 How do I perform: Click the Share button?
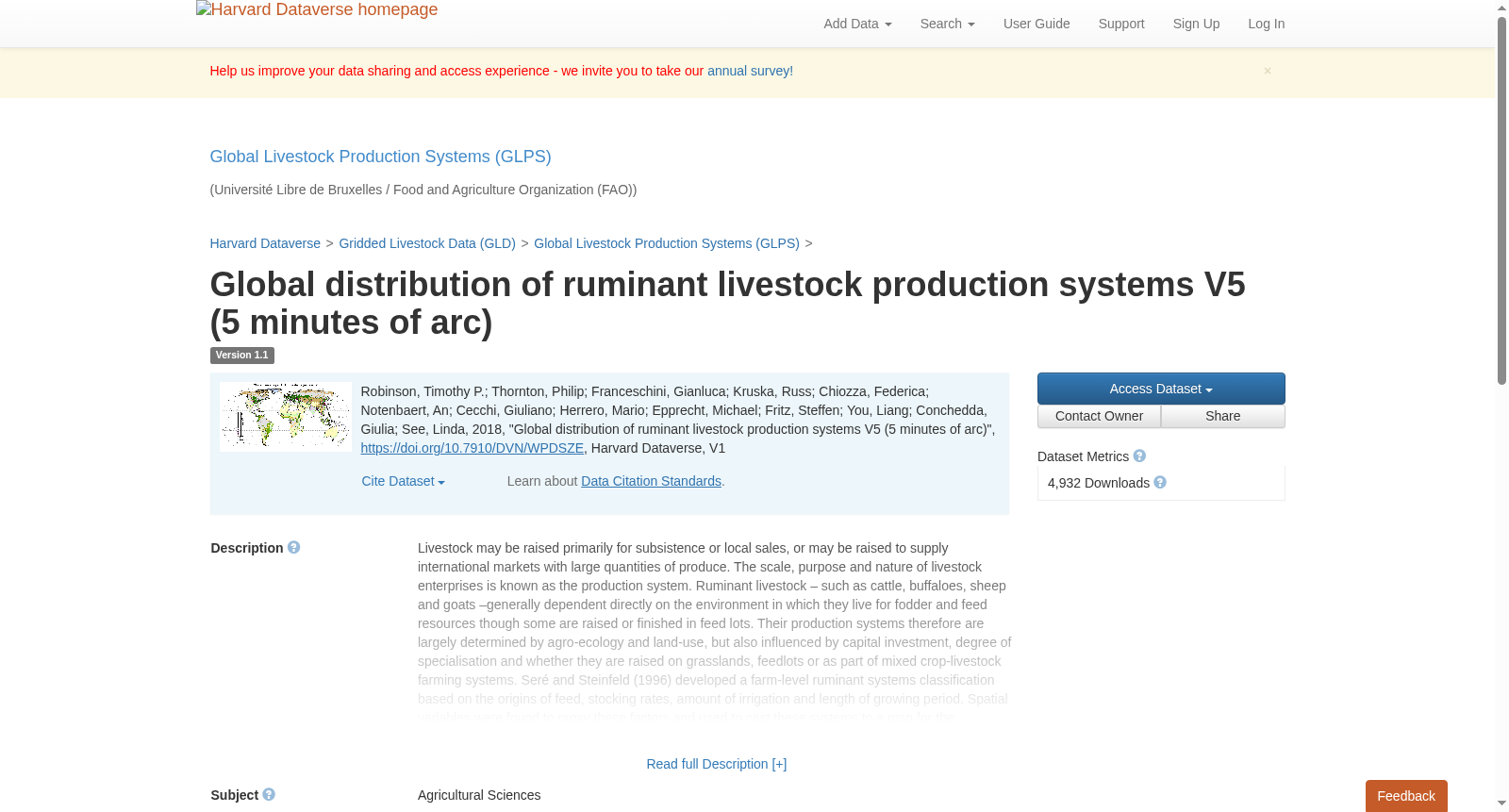tap(1223, 416)
